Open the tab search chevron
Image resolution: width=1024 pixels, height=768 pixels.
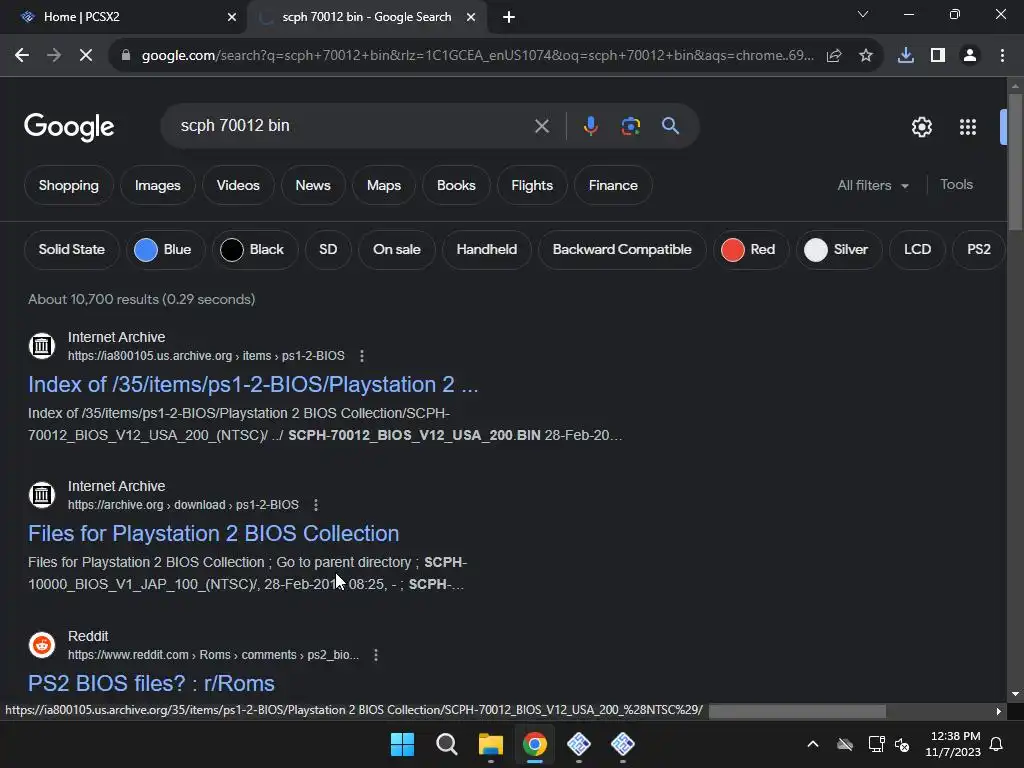[x=863, y=14]
